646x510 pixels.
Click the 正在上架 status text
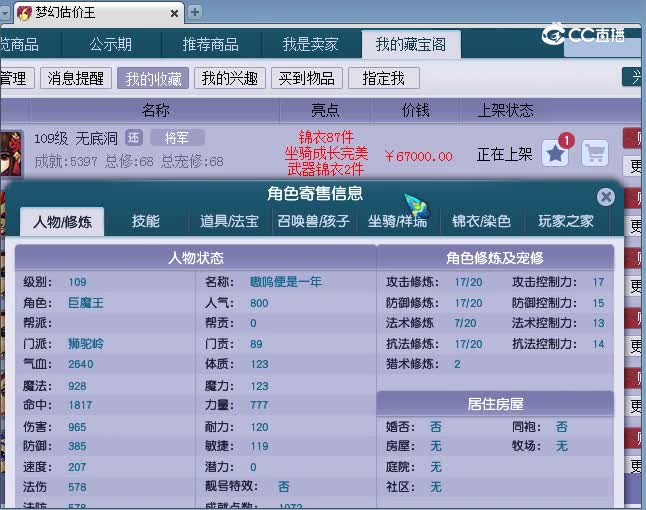point(504,155)
